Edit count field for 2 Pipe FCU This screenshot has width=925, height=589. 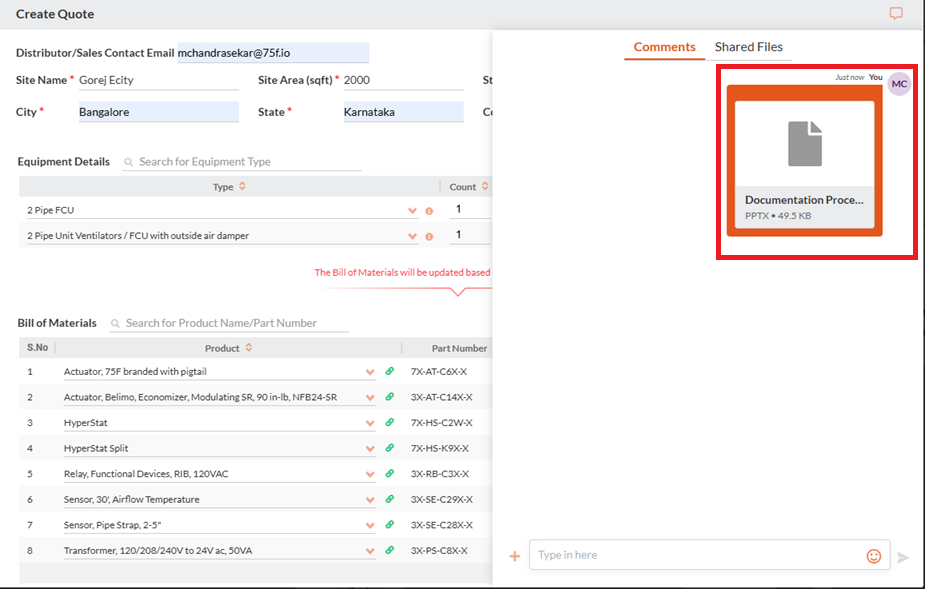click(470, 209)
